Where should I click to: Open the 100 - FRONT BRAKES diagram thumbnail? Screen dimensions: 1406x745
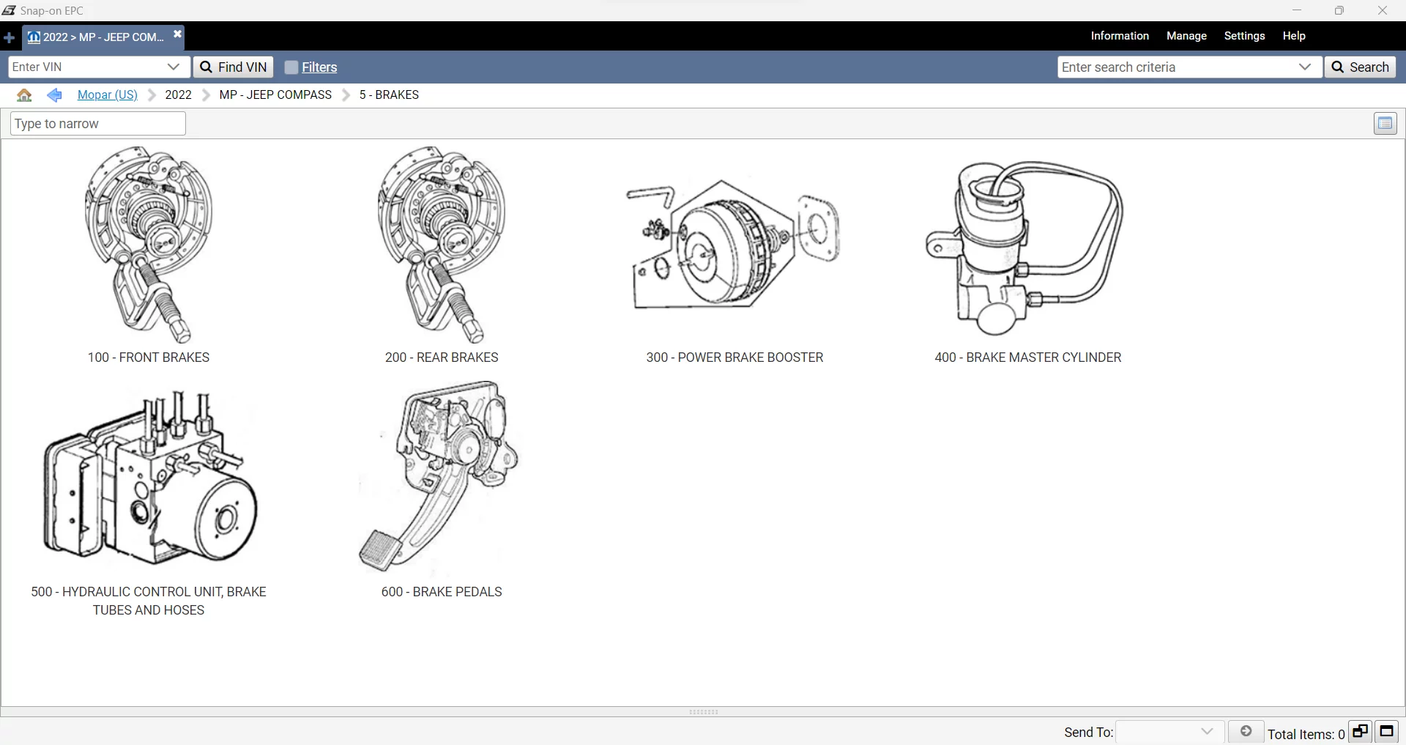[x=148, y=243]
